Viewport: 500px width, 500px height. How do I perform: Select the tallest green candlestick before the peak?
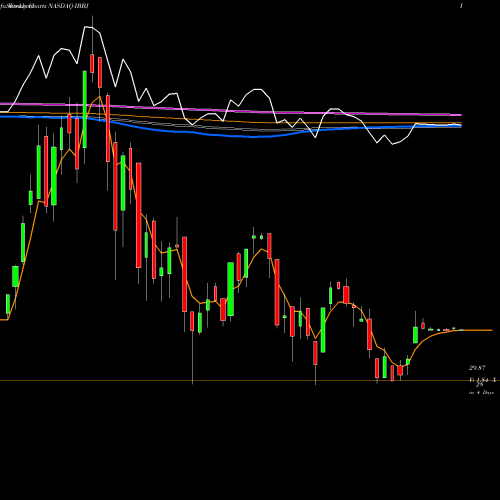pyautogui.click(x=85, y=109)
